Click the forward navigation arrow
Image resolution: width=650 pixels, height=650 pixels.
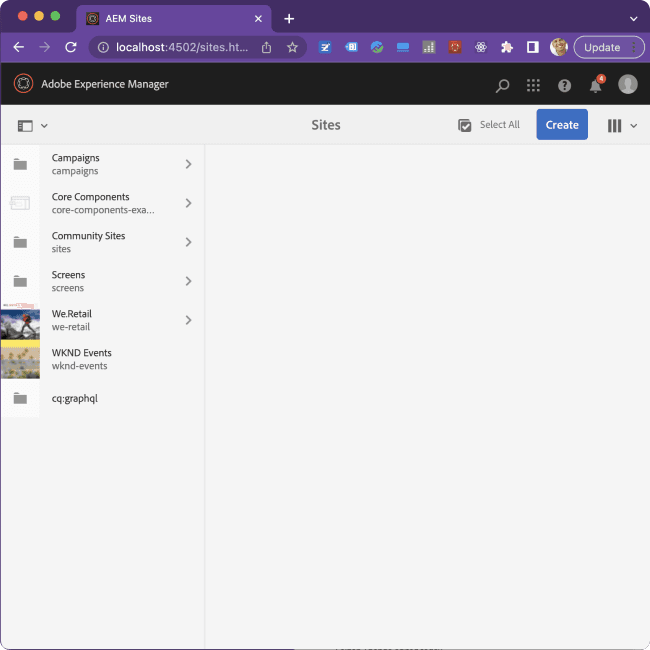click(x=44, y=47)
